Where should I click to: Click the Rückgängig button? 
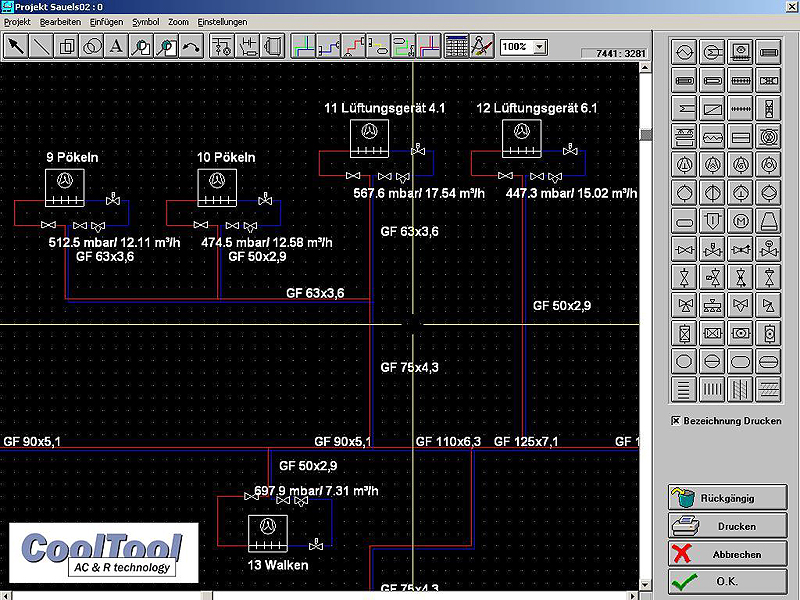click(x=726, y=498)
